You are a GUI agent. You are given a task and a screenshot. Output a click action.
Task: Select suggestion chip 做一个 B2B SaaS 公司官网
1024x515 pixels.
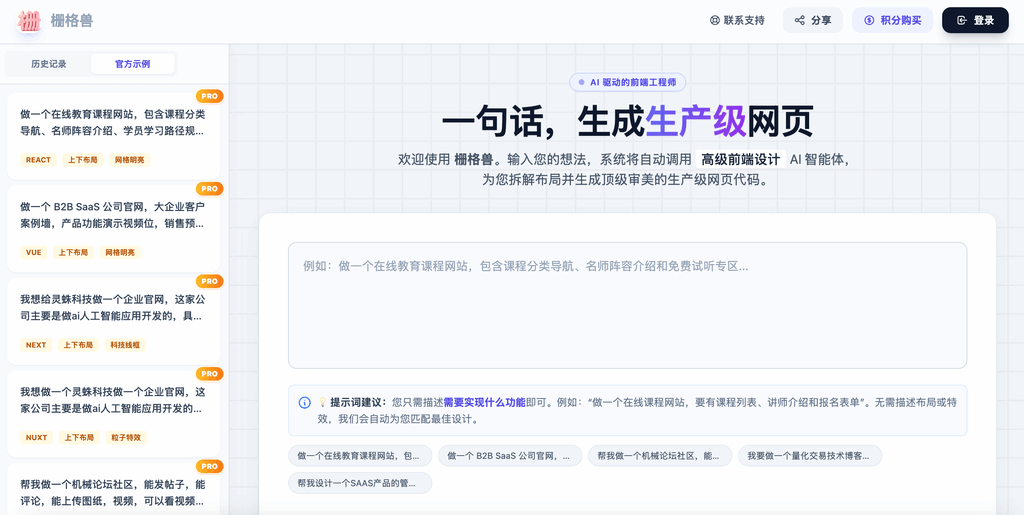[x=510, y=456]
